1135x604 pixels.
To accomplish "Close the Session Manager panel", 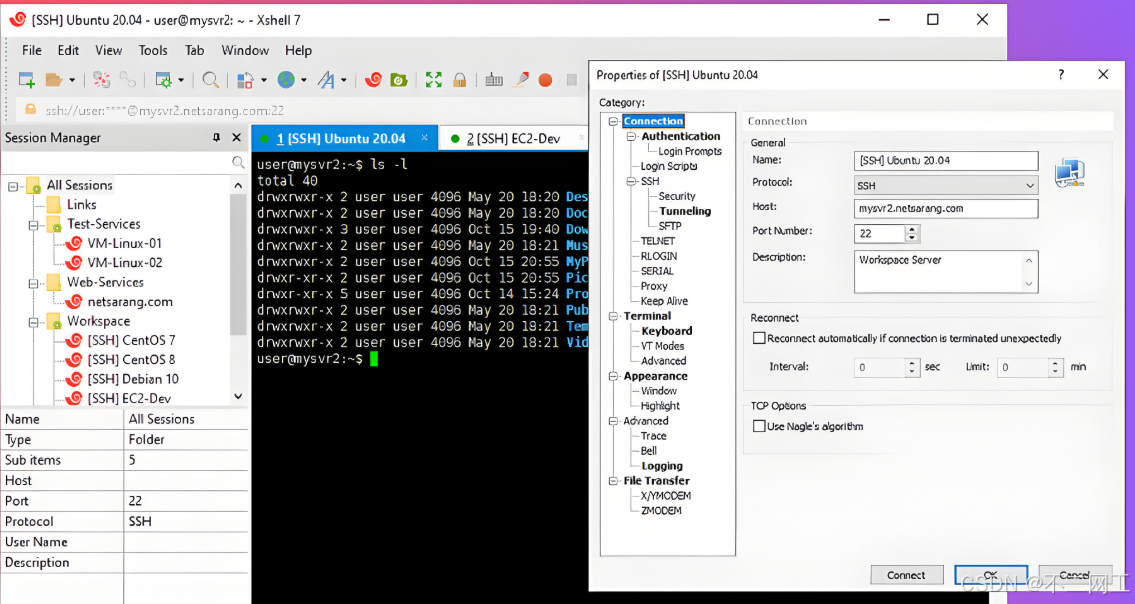I will click(236, 138).
